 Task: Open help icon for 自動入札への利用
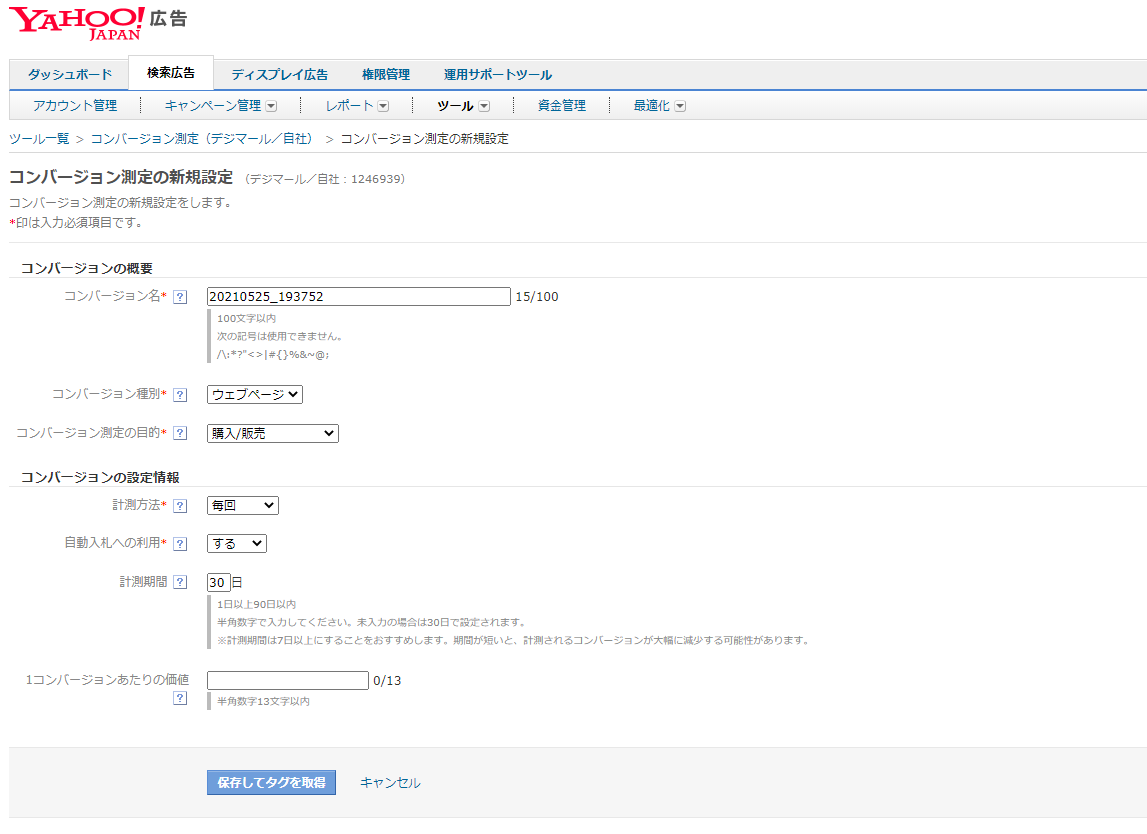coord(180,544)
